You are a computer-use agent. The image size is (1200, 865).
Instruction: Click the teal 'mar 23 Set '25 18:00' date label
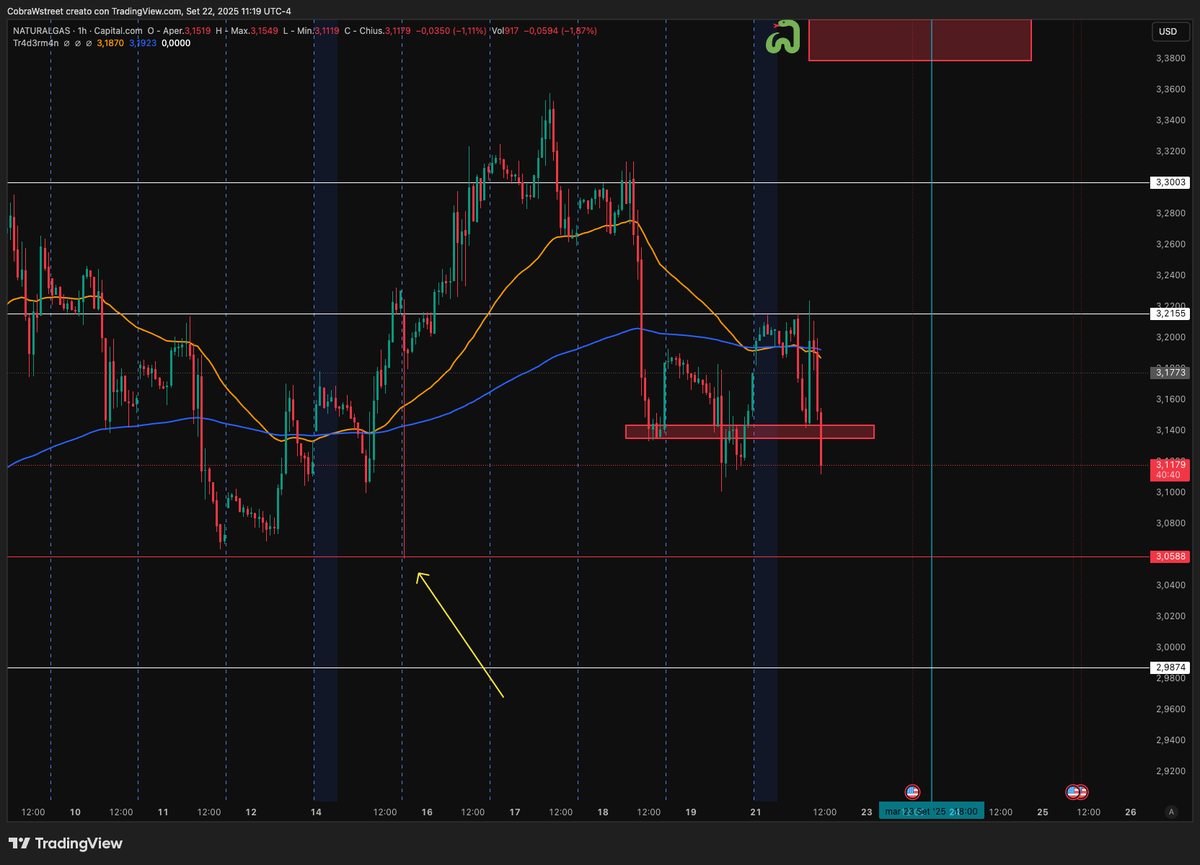pos(931,811)
